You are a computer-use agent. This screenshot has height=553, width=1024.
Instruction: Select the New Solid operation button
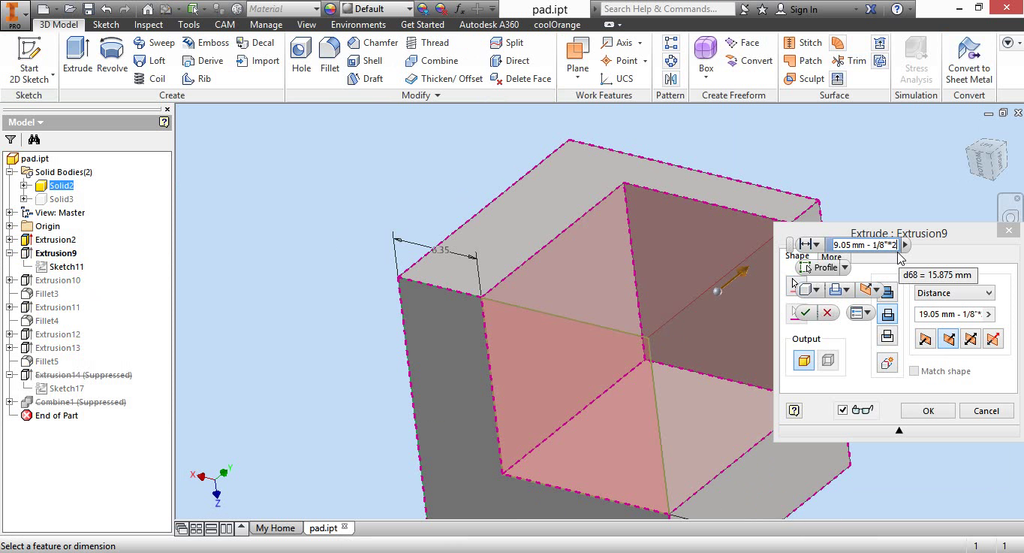887,362
